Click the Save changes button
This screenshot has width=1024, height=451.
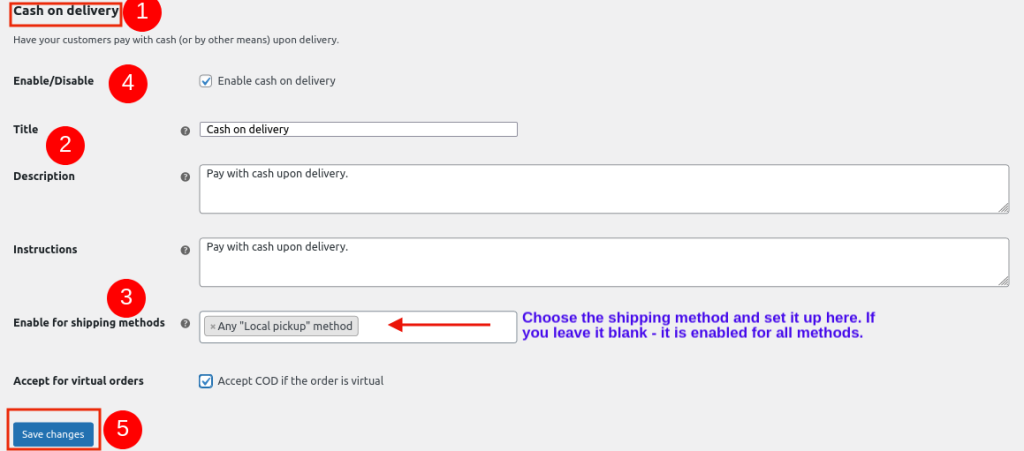(54, 434)
